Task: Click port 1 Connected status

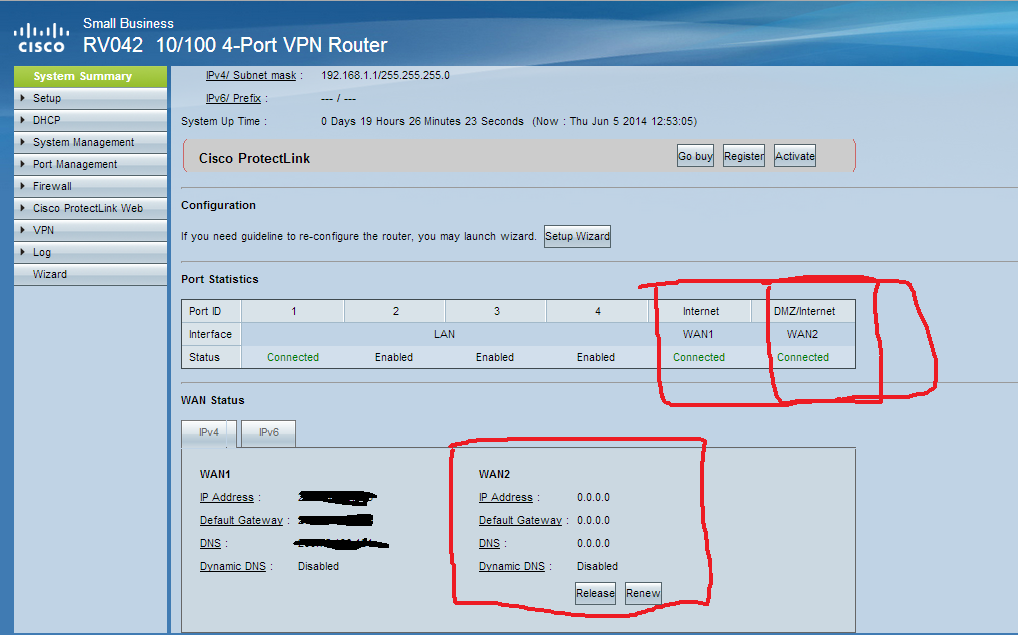Action: tap(293, 358)
